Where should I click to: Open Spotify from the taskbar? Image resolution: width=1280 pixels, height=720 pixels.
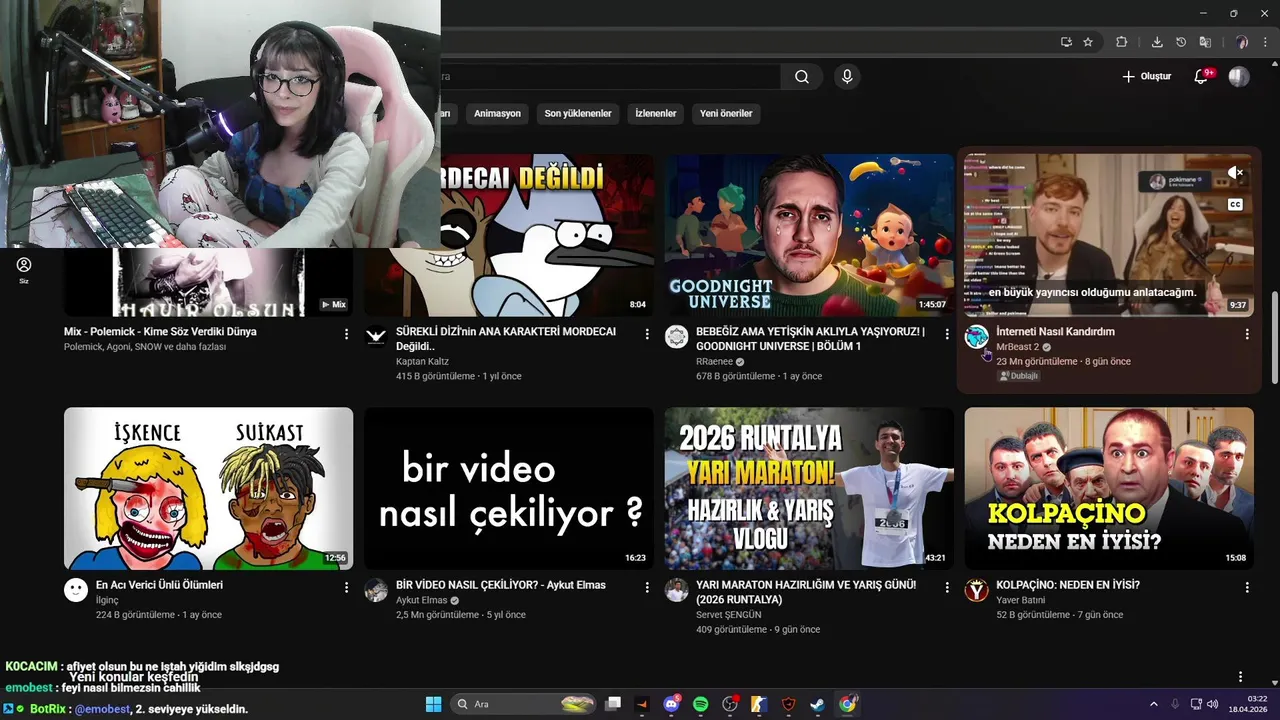[700, 704]
